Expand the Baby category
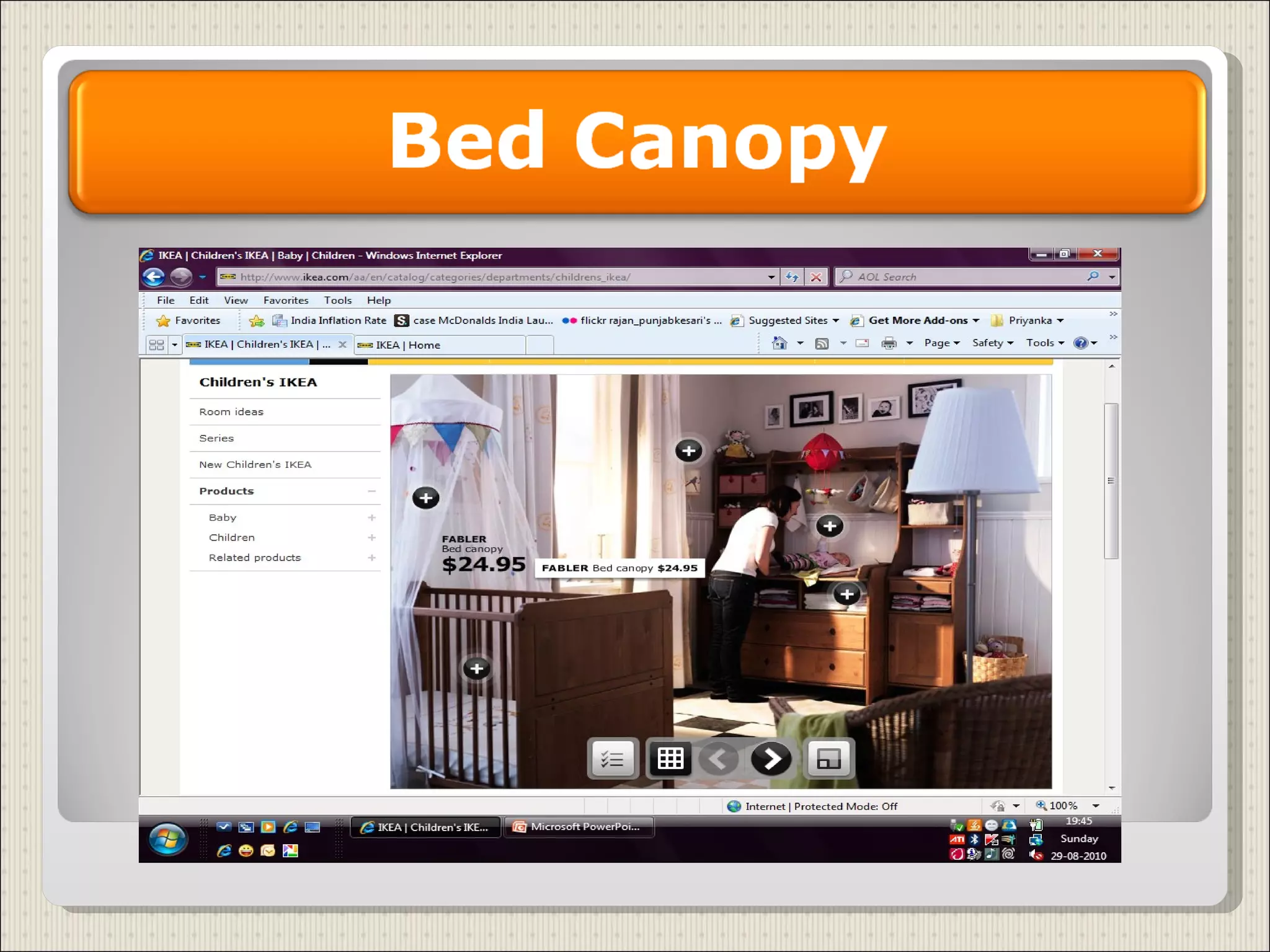Image resolution: width=1270 pixels, height=952 pixels. coord(371,518)
